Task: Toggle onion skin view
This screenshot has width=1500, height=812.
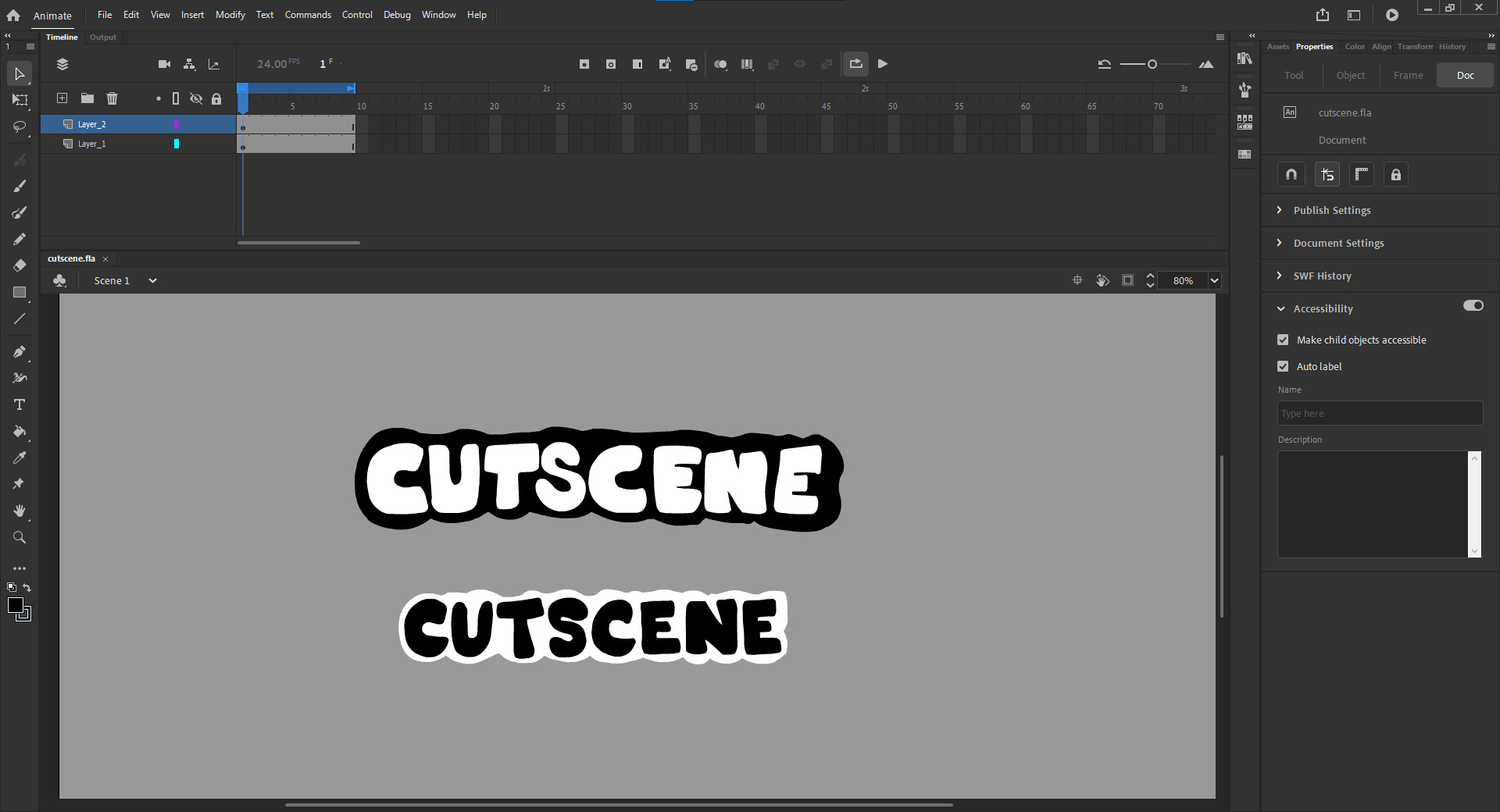Action: (x=720, y=64)
